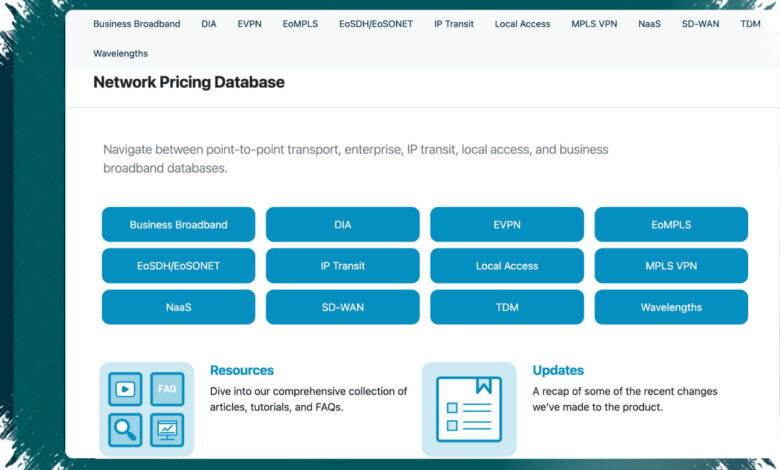Viewport: 780px width, 470px height.
Task: Click the EoSDH/EoSONET top navigation item
Action: (x=376, y=24)
